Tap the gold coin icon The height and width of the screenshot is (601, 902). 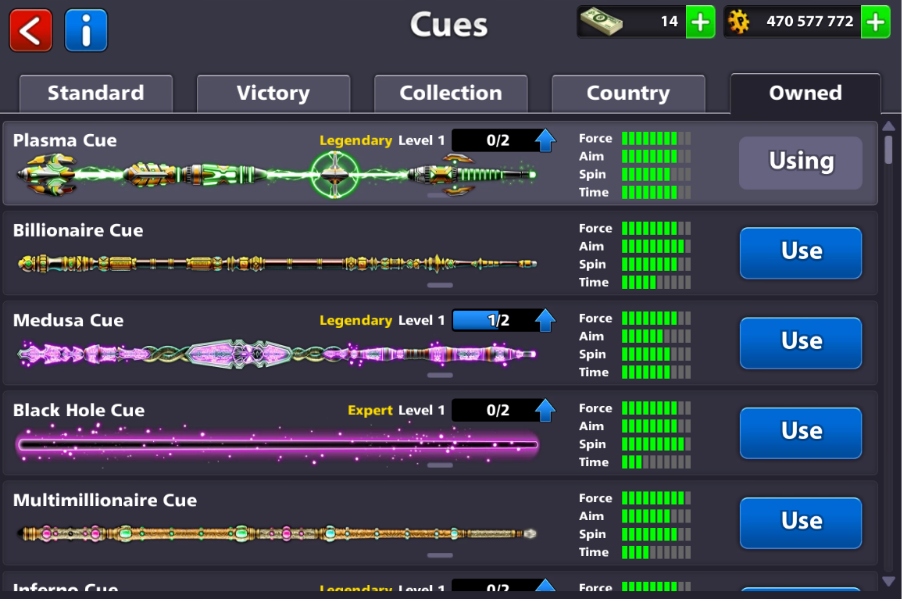739,22
